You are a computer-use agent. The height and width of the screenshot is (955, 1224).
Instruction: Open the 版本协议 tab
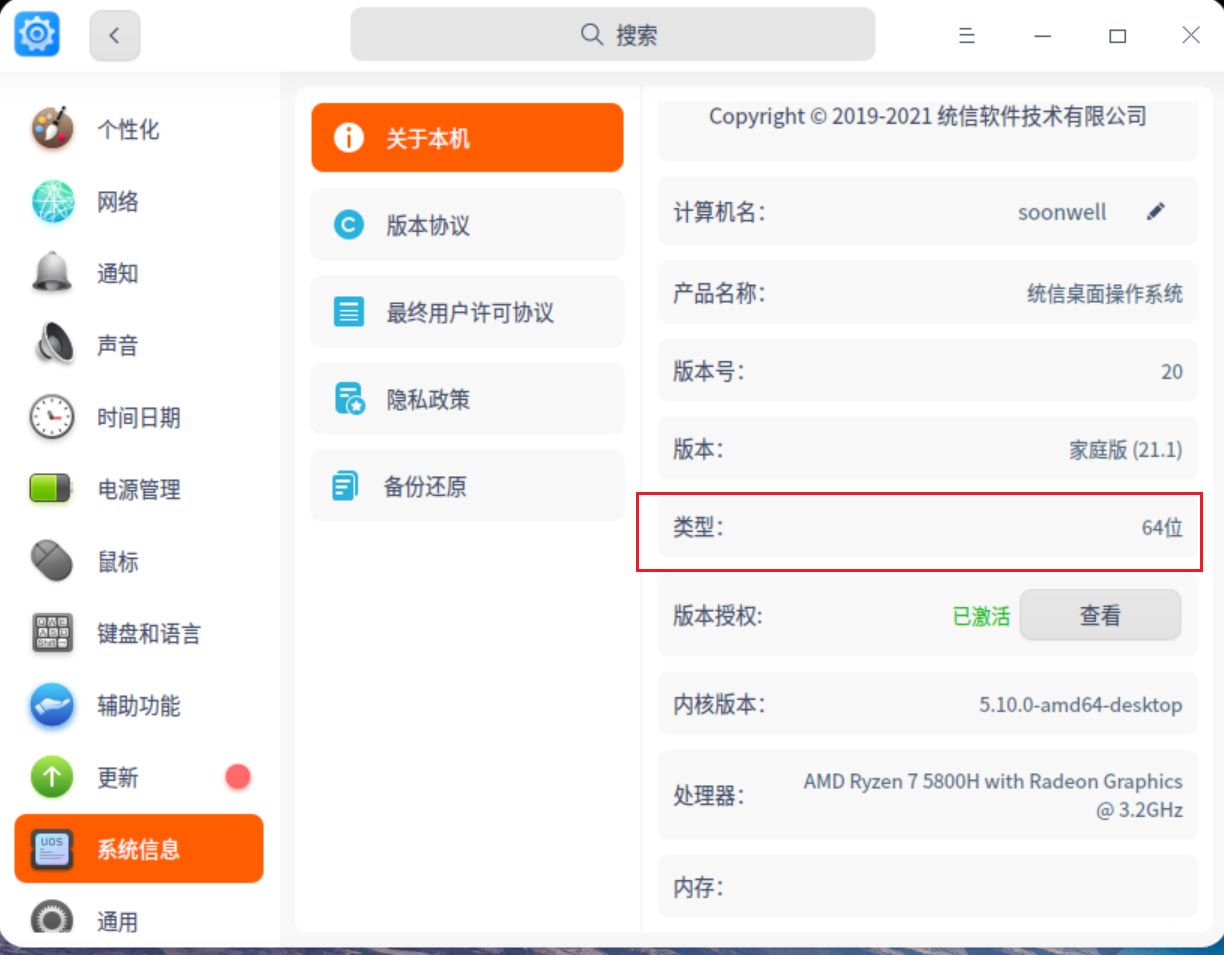pos(467,225)
